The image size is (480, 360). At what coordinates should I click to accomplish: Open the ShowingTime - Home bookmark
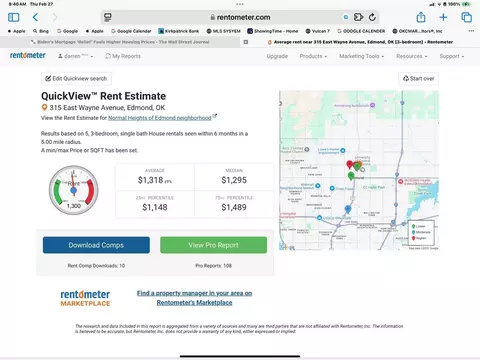coord(273,31)
